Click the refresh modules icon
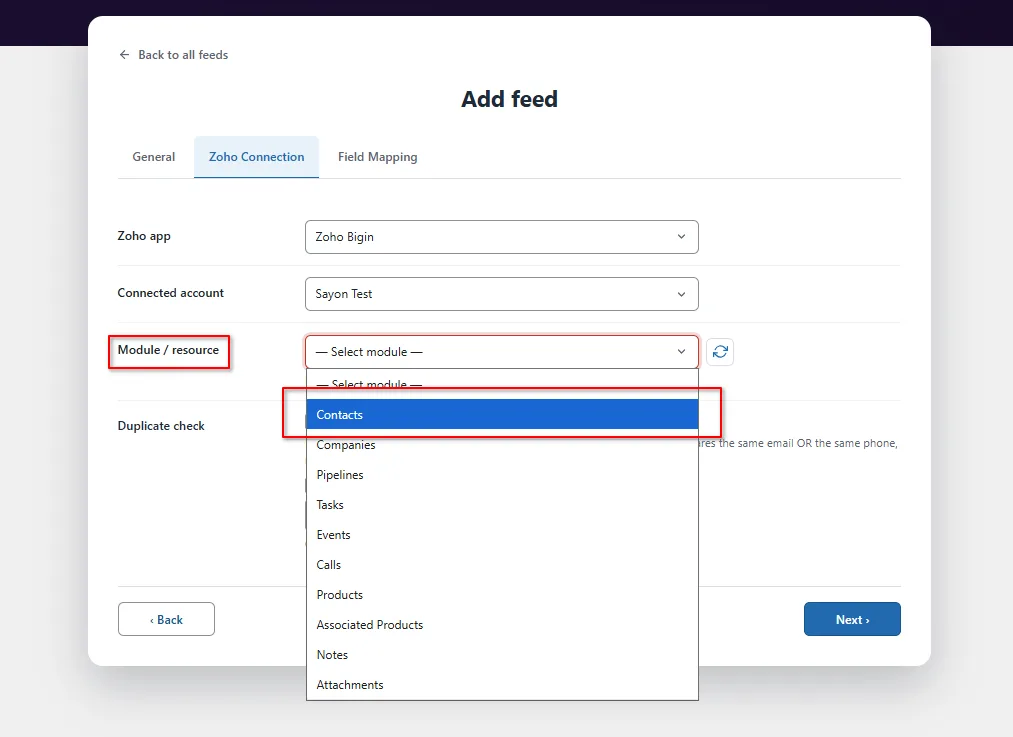The width and height of the screenshot is (1013, 737). pyautogui.click(x=720, y=352)
